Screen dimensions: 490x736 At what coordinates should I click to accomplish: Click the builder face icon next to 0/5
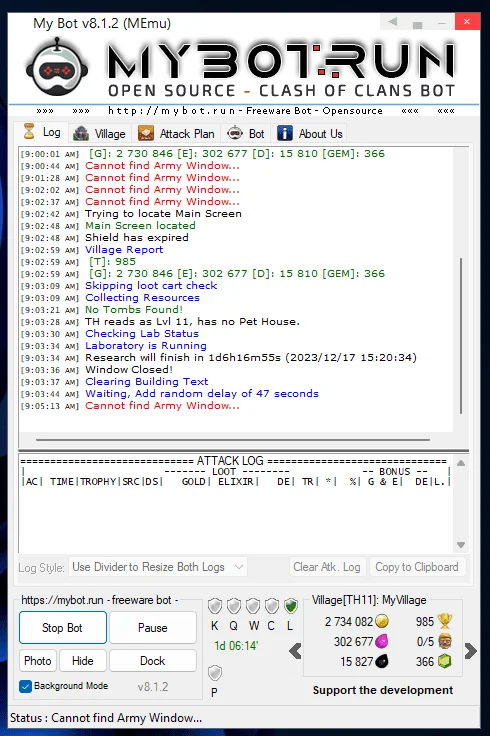click(444, 641)
